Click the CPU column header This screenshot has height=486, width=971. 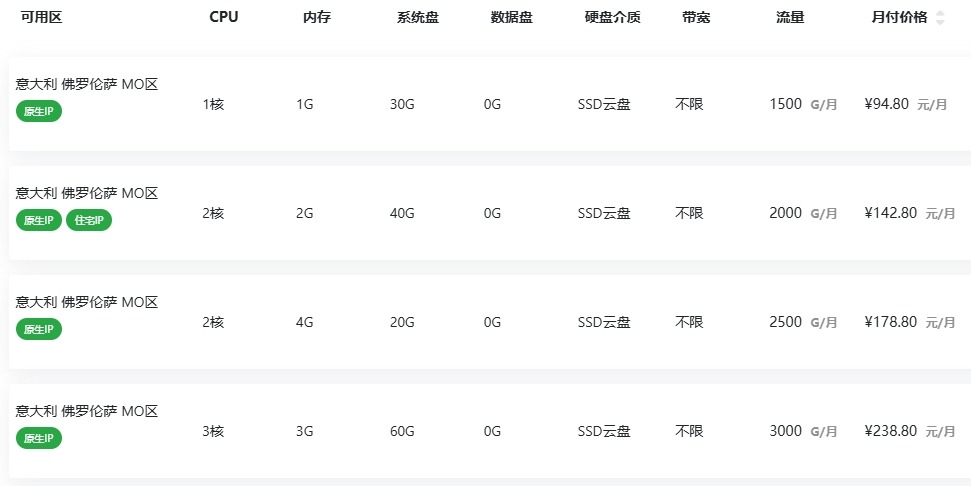[x=224, y=17]
